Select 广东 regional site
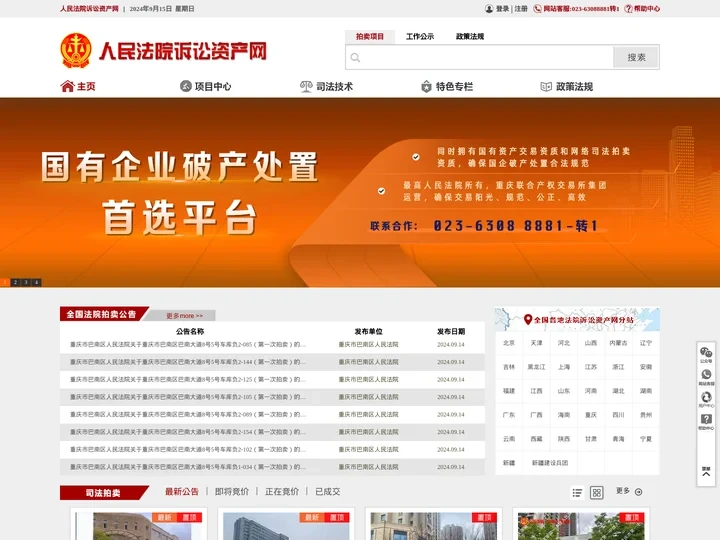The height and width of the screenshot is (540, 720). click(509, 415)
